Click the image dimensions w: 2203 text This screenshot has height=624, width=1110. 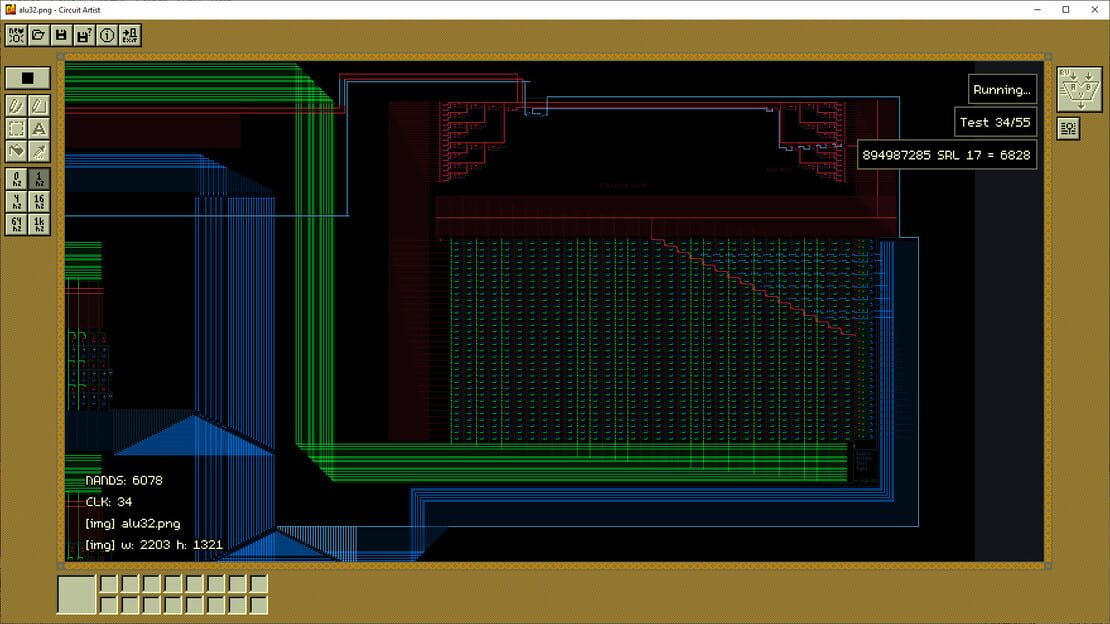click(154, 545)
